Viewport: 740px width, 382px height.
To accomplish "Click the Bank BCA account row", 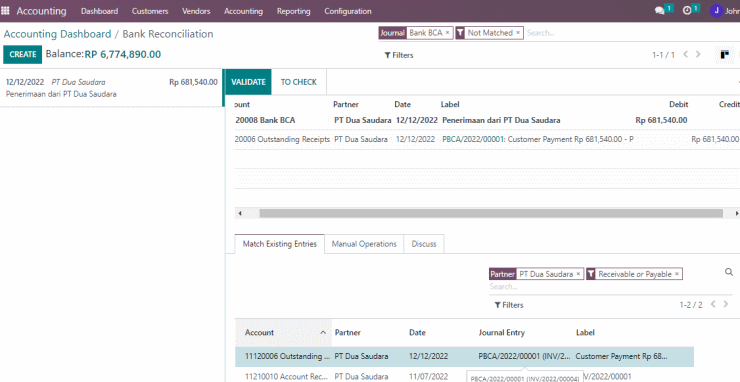I will 487,120.
